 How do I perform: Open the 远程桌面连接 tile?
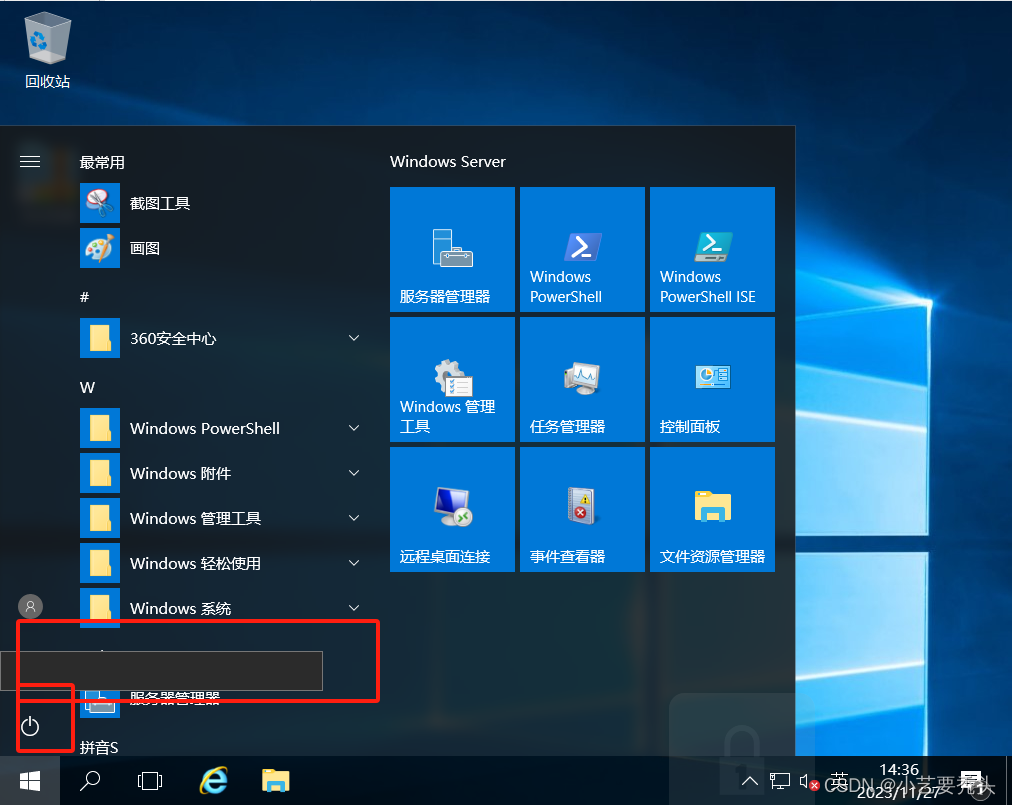[x=452, y=509]
